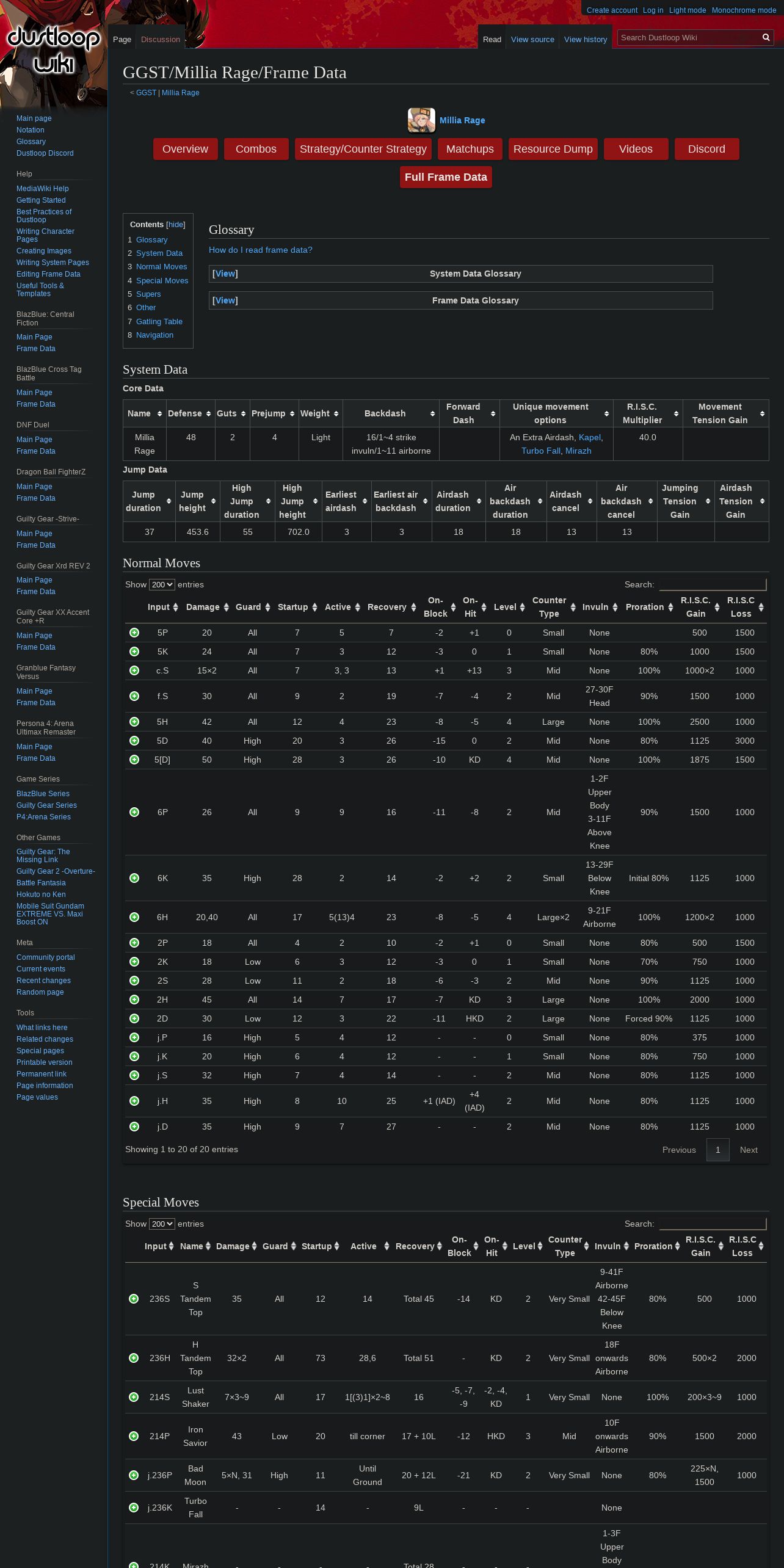
Task: Expand the j.H row green plus
Action: 134,1101
